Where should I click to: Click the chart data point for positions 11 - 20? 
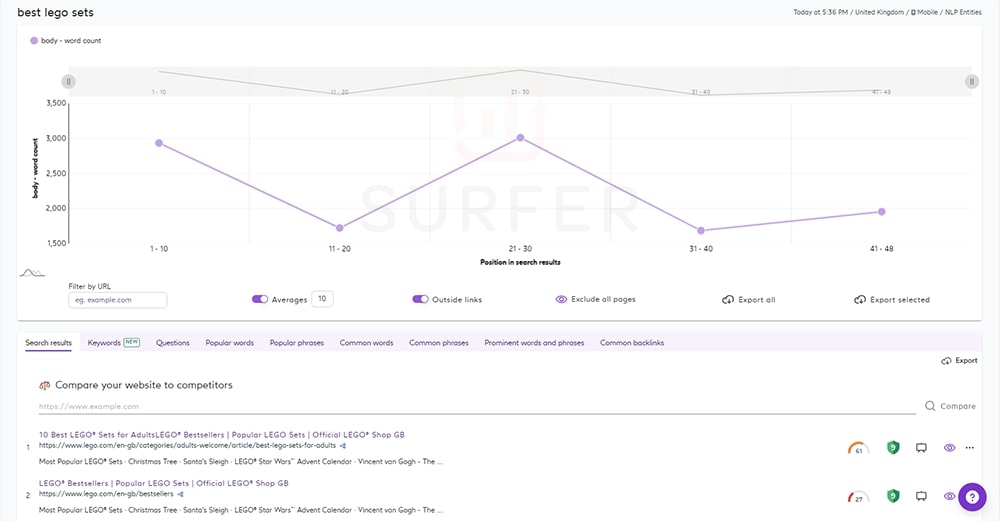(x=339, y=228)
